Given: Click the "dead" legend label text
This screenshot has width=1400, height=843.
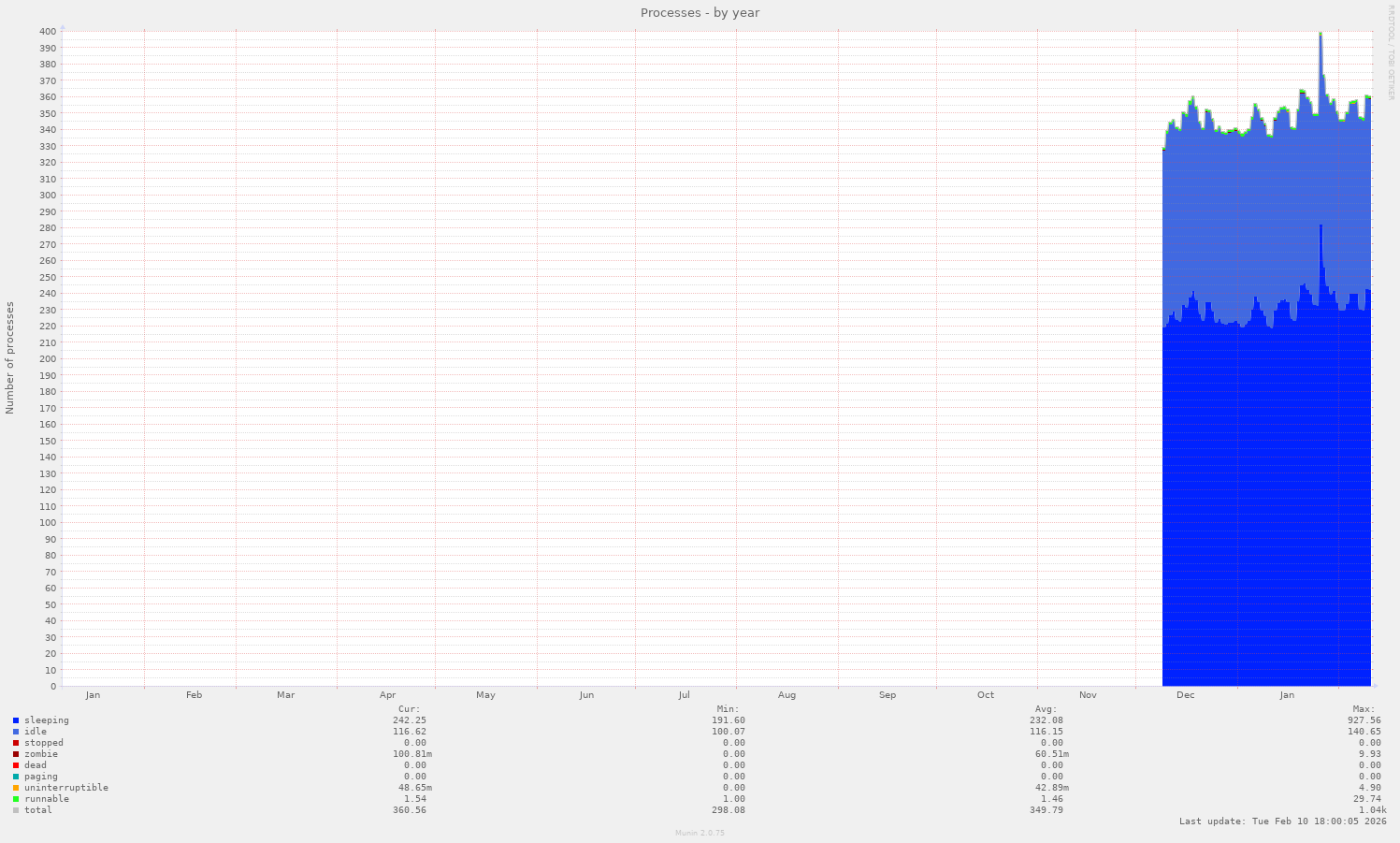Looking at the screenshot, I should click(x=36, y=765).
